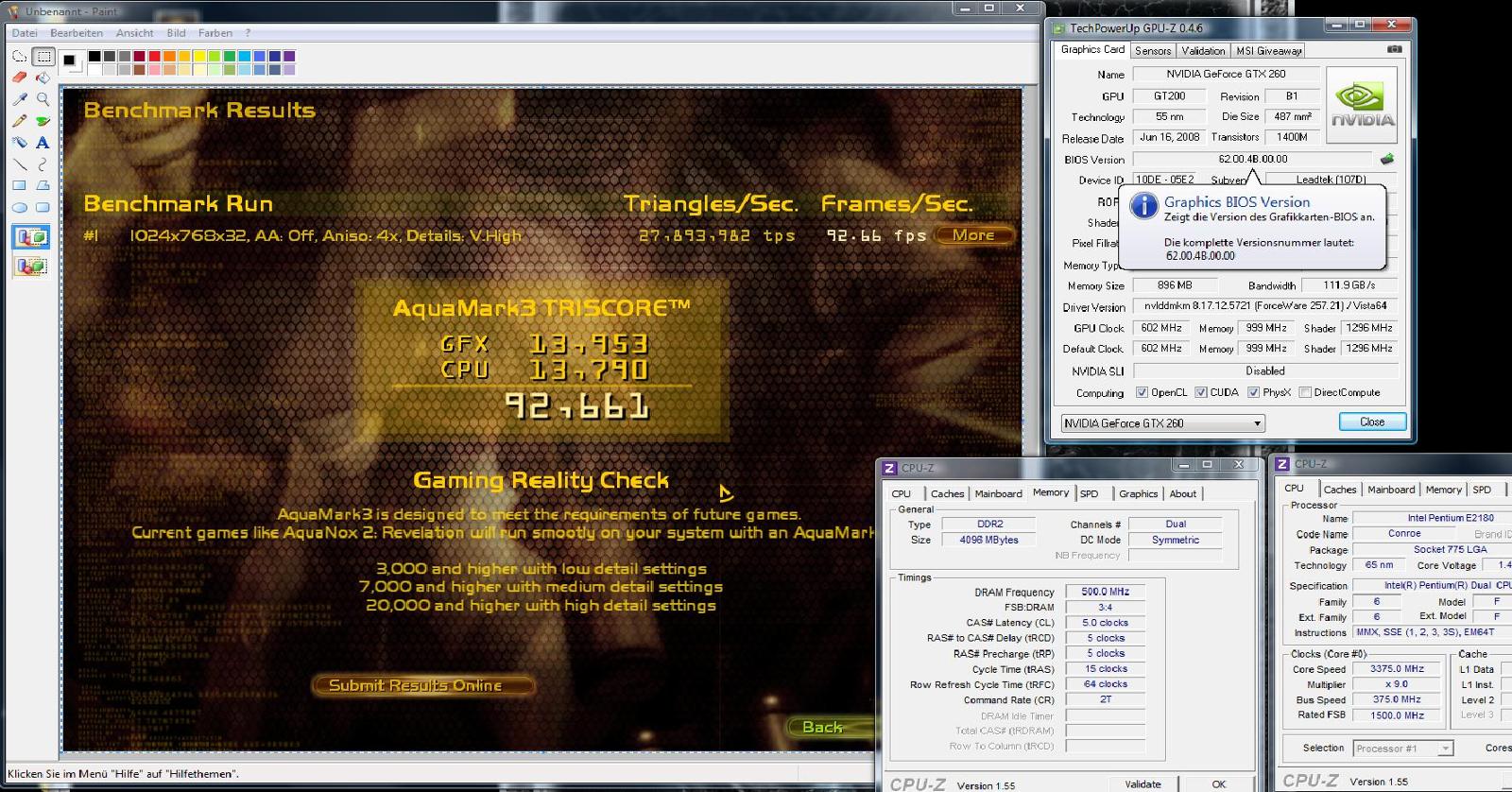The image size is (1512, 792).
Task: Select the Magnifier tool in Paint
Action: 43,99
